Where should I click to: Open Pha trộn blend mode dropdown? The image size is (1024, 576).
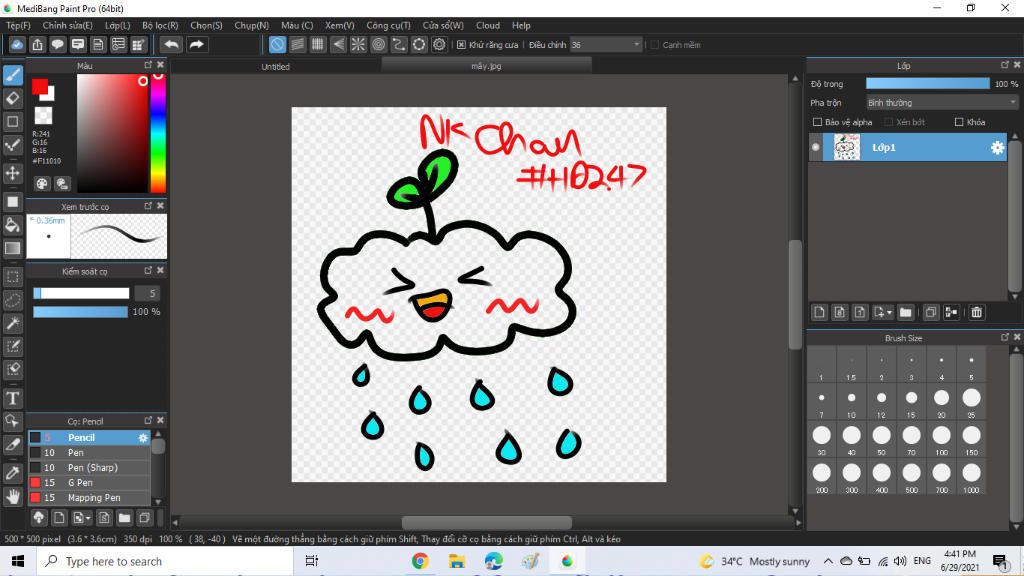942,103
